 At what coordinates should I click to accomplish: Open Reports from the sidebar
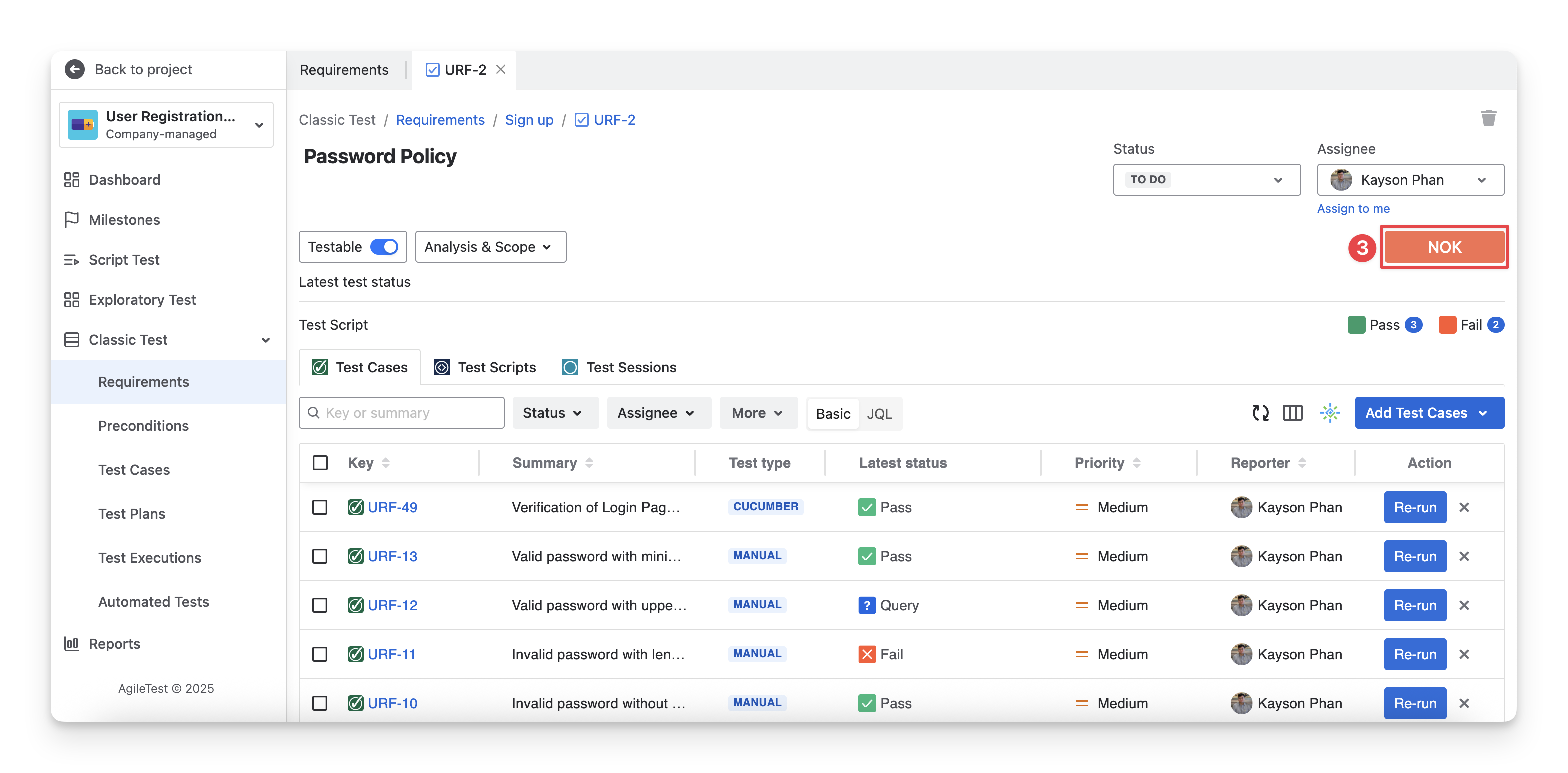[x=114, y=644]
